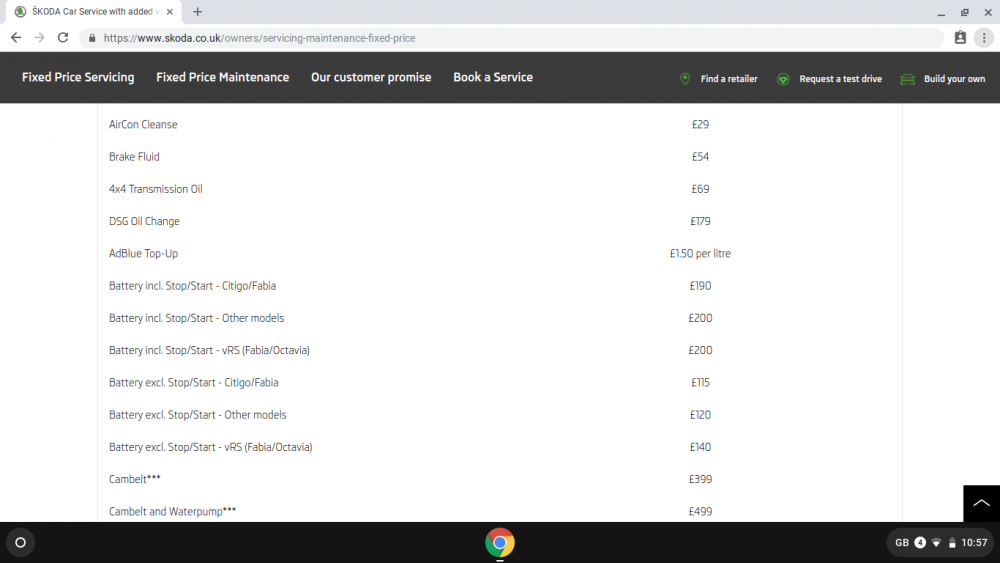Click the Find a retailer link

(729, 79)
